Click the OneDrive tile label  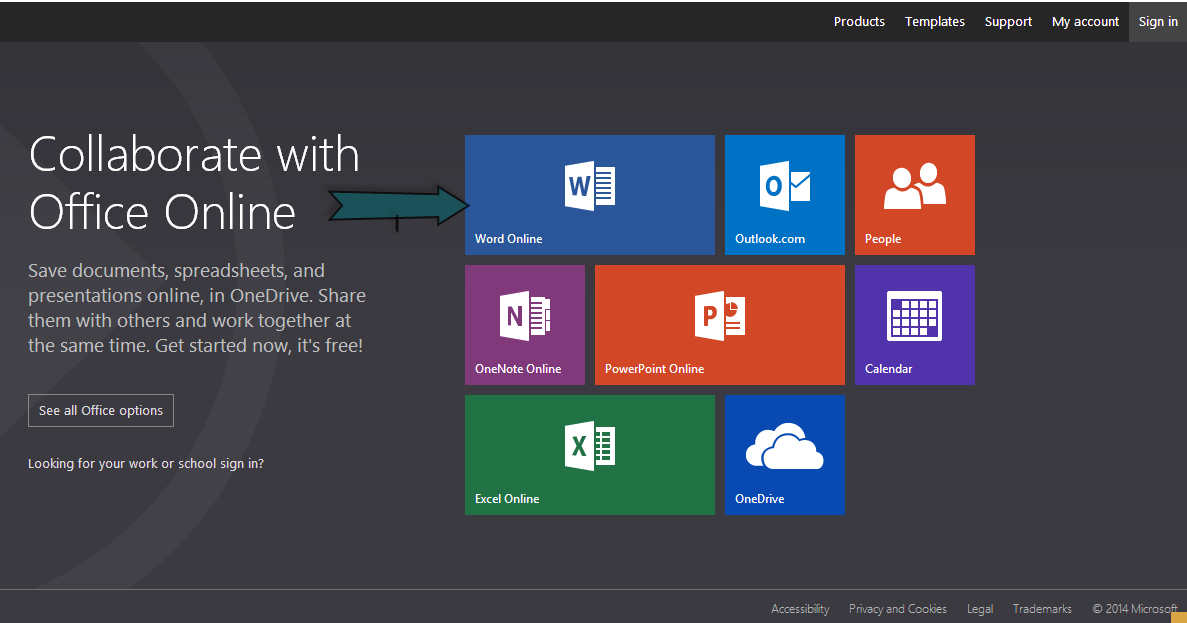(759, 499)
